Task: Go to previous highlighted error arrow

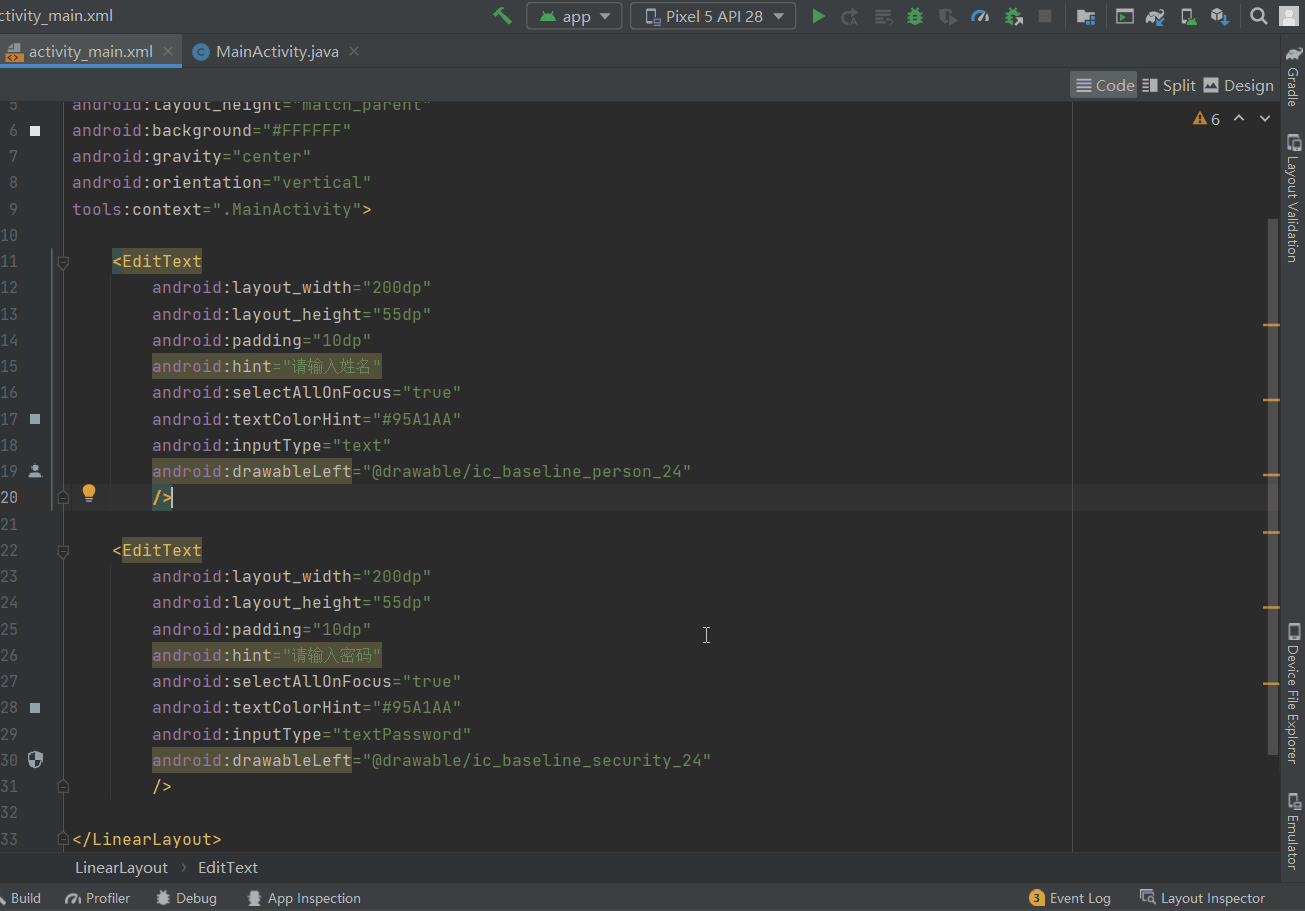Action: pyautogui.click(x=1239, y=118)
